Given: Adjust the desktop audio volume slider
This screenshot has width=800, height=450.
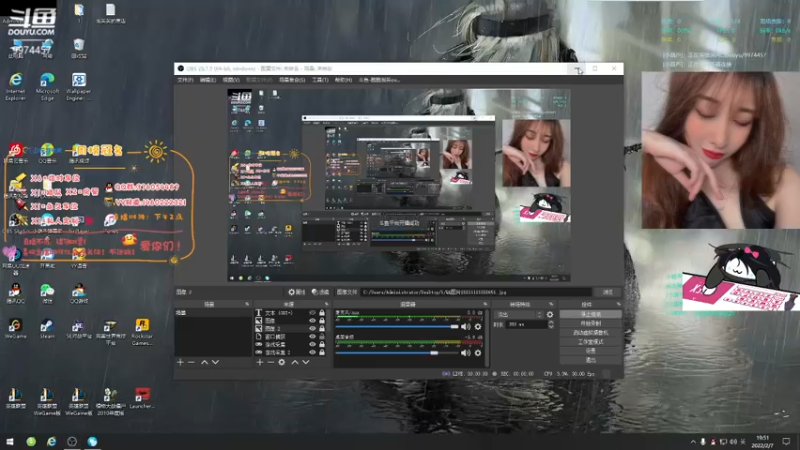Looking at the screenshot, I should pyautogui.click(x=397, y=353).
